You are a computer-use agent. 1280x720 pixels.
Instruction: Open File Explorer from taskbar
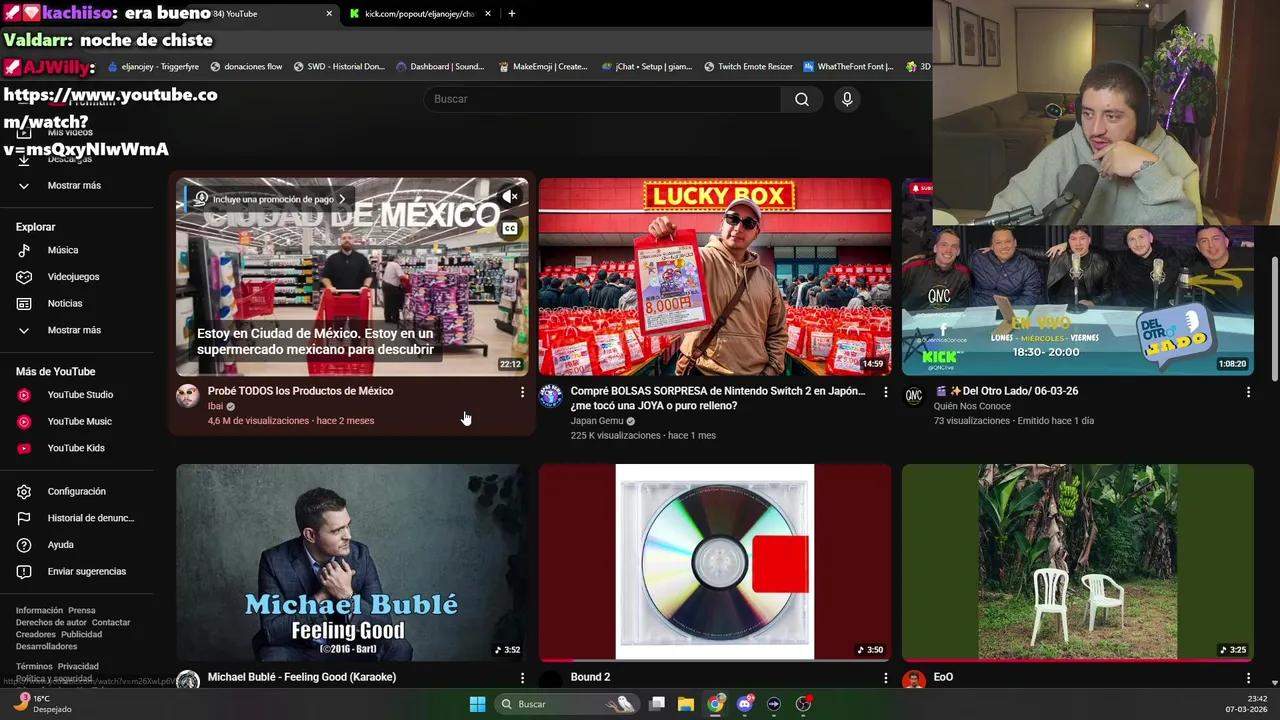pos(686,704)
